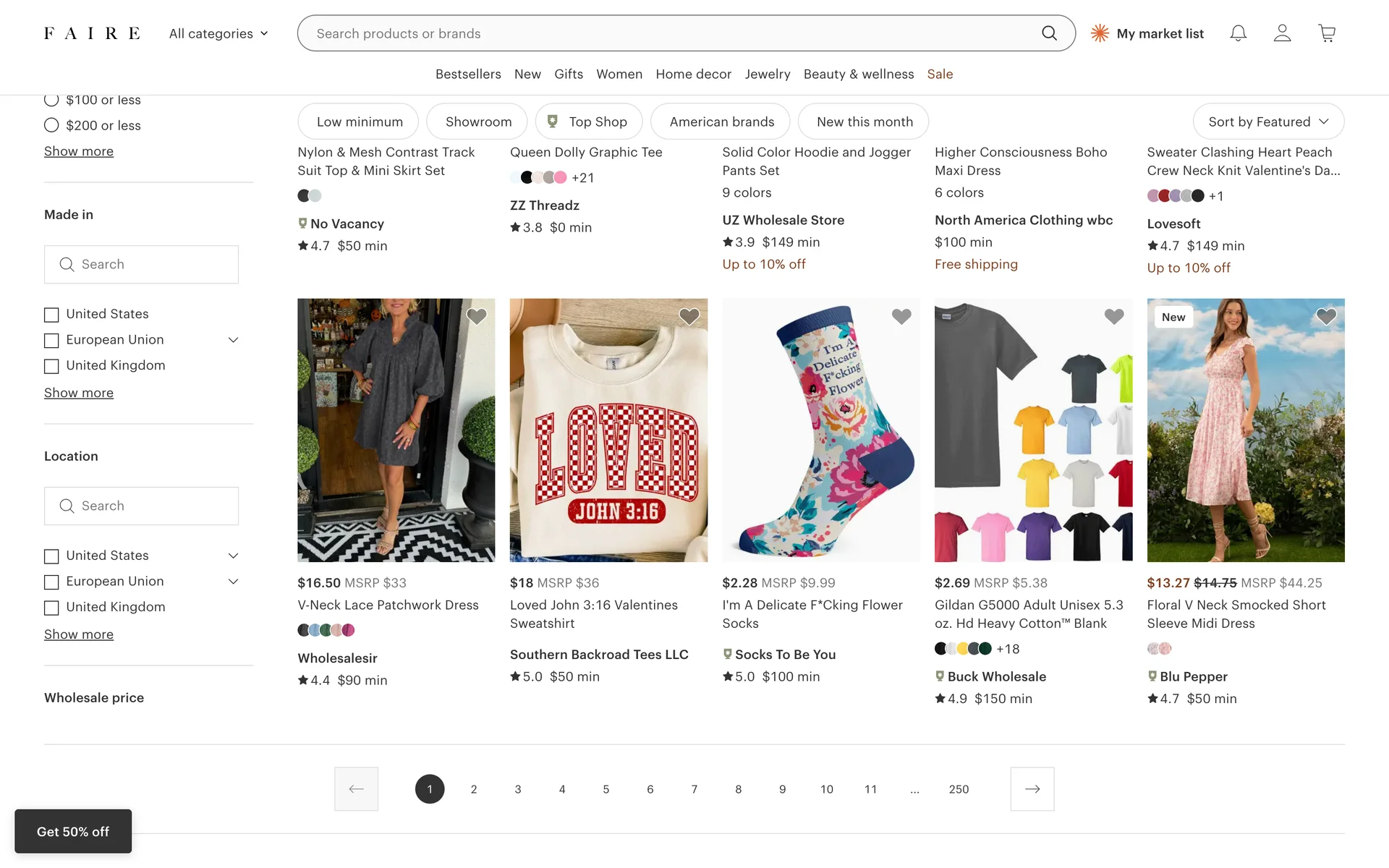Open the Sale menu item
1389x868 pixels.
[940, 74]
